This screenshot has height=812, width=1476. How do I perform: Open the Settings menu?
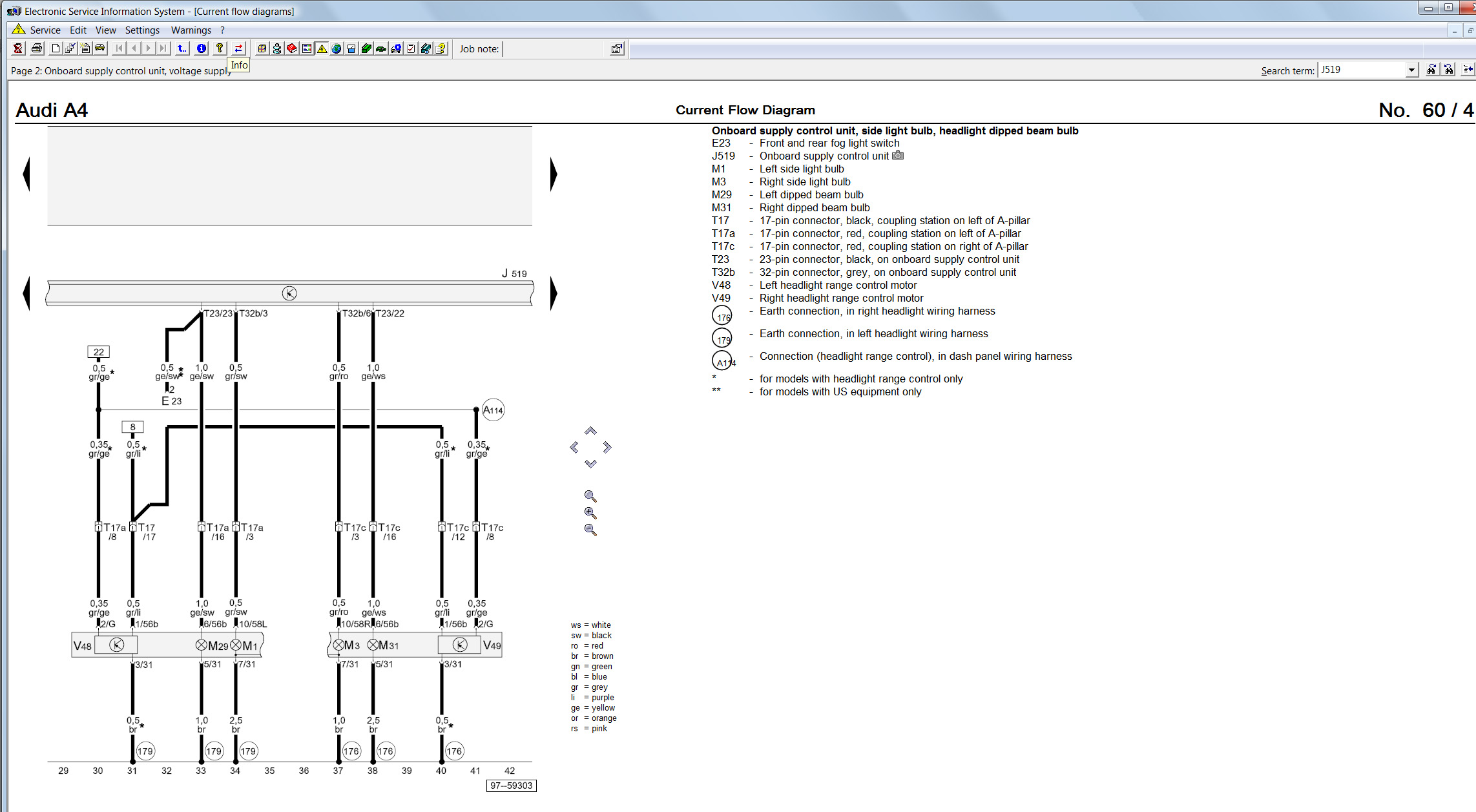142,30
